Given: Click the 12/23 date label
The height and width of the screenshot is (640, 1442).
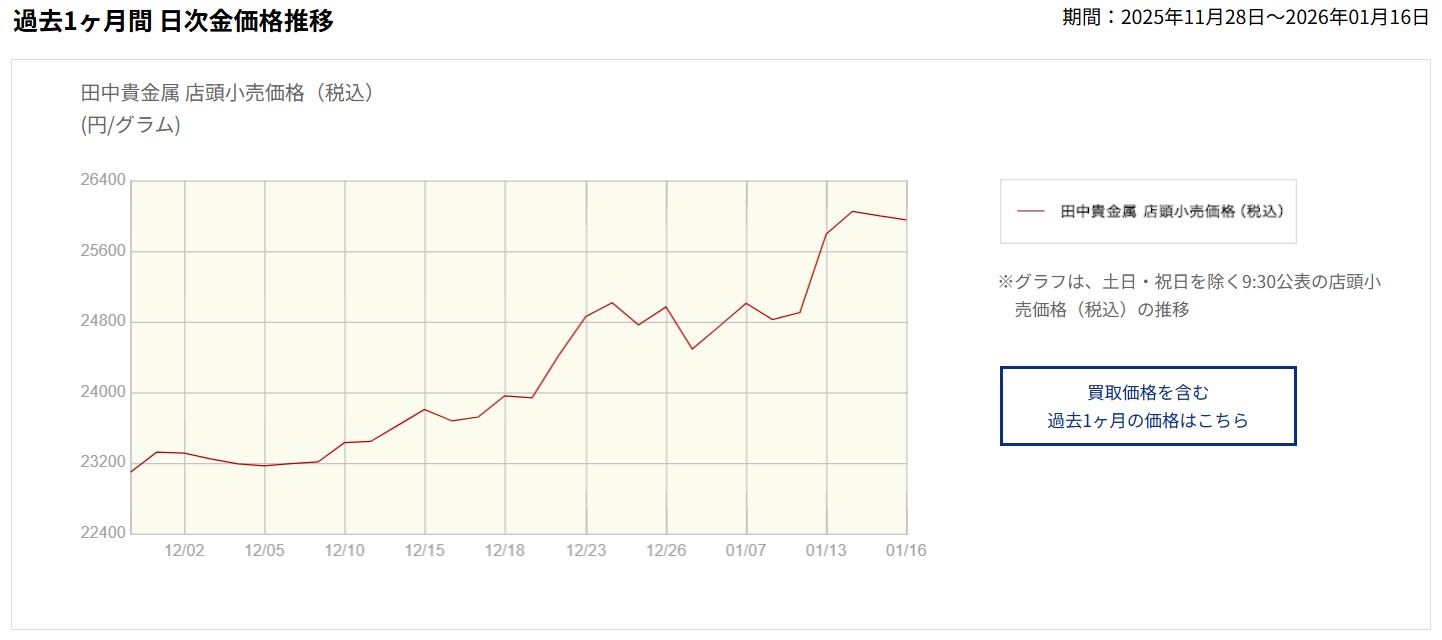Looking at the screenshot, I should tap(586, 550).
